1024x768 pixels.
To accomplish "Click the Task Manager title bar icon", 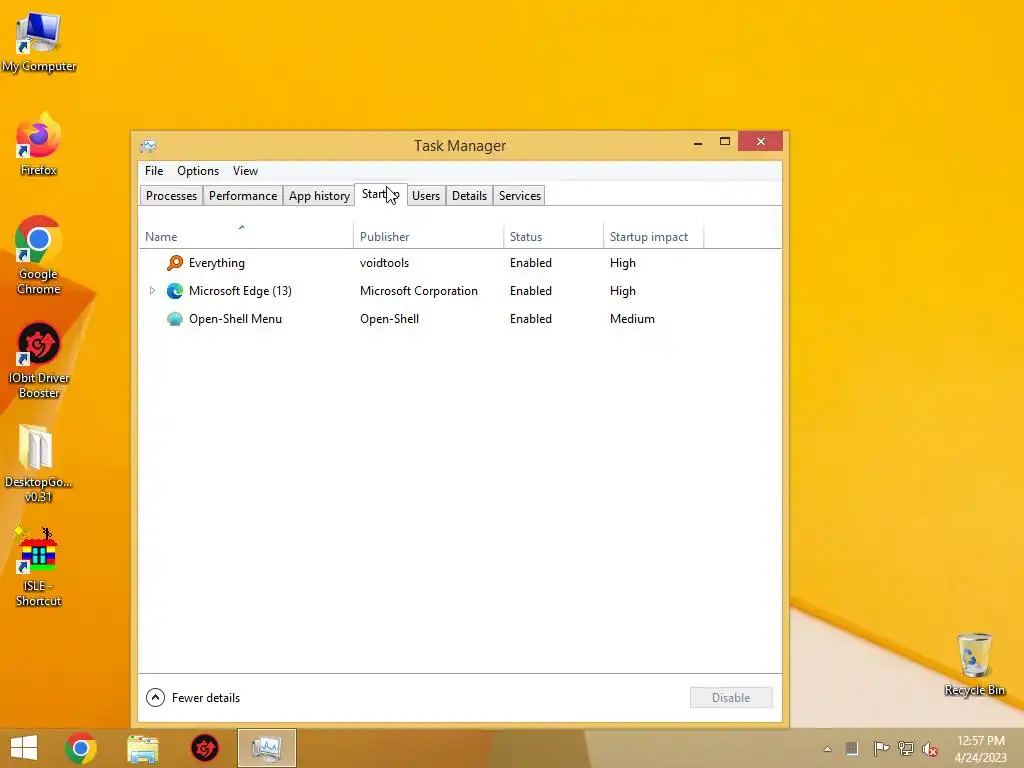I will coord(148,146).
